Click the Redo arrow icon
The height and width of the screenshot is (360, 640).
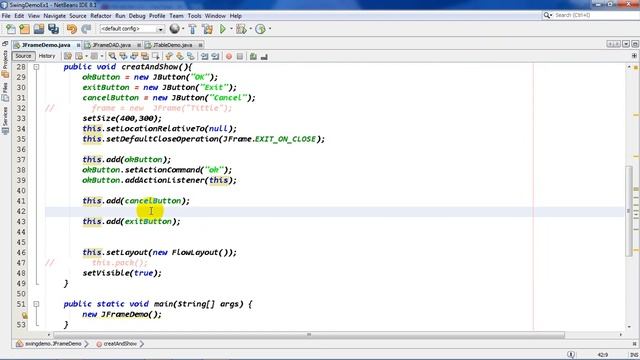pos(86,29)
